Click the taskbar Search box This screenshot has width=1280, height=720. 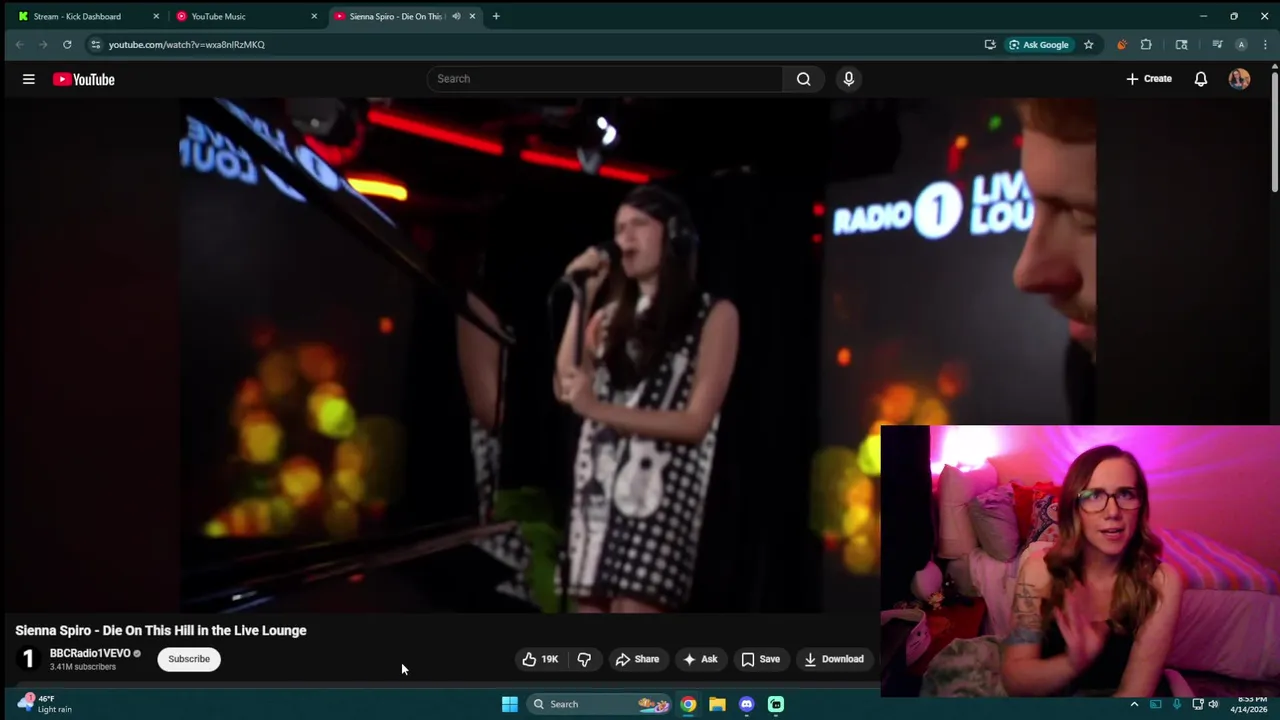pyautogui.click(x=598, y=704)
